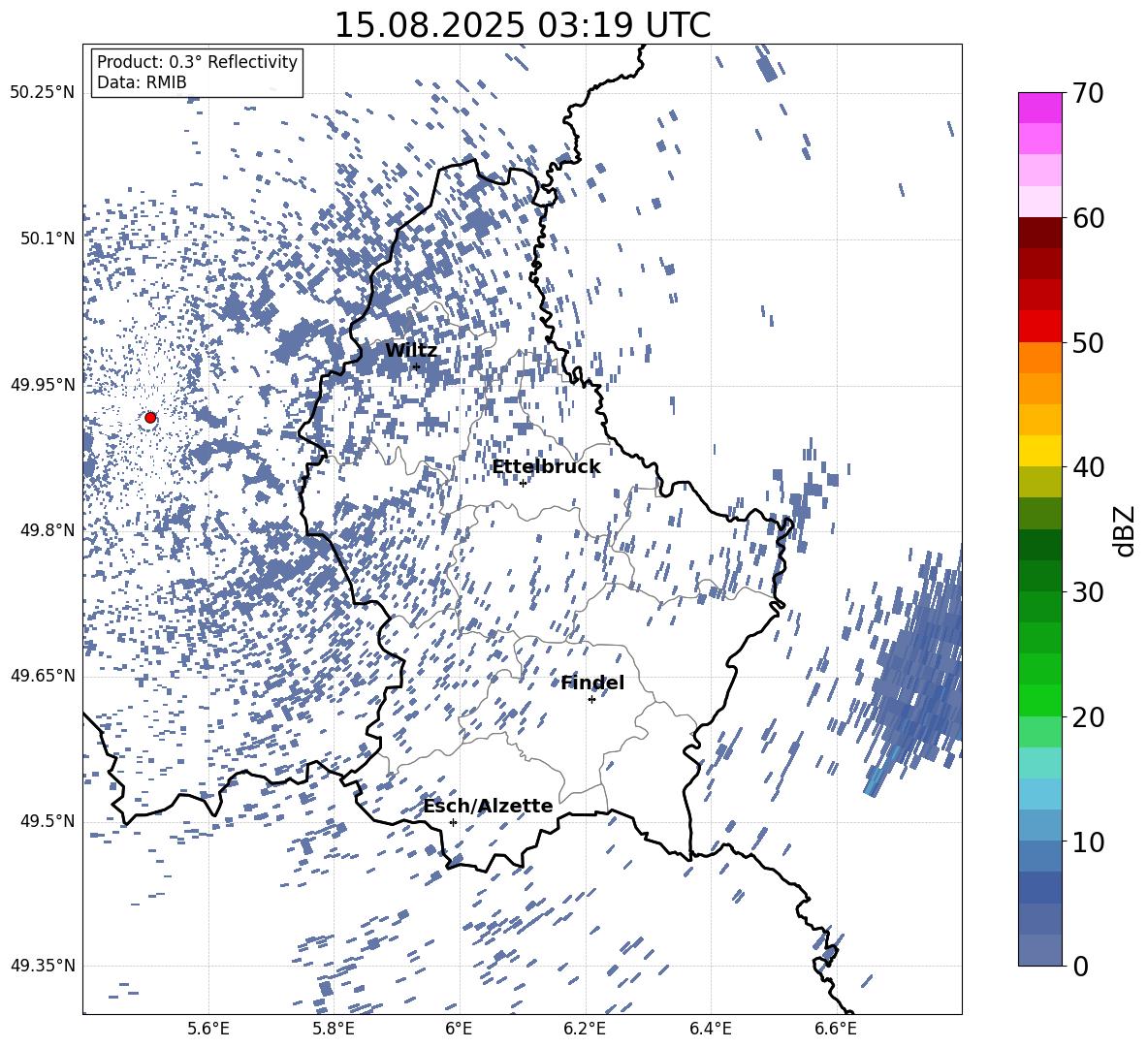Click the 6.2°E longitude label

click(x=585, y=1029)
